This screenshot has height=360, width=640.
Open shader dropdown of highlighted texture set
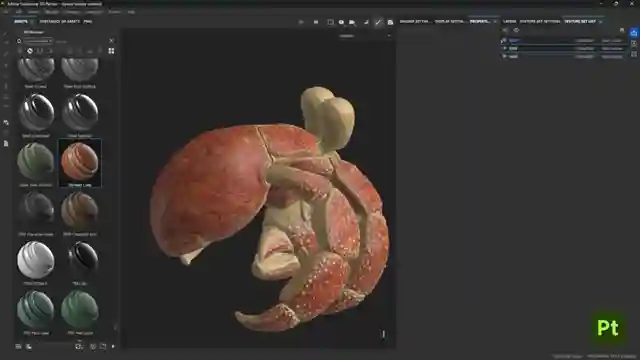611,40
